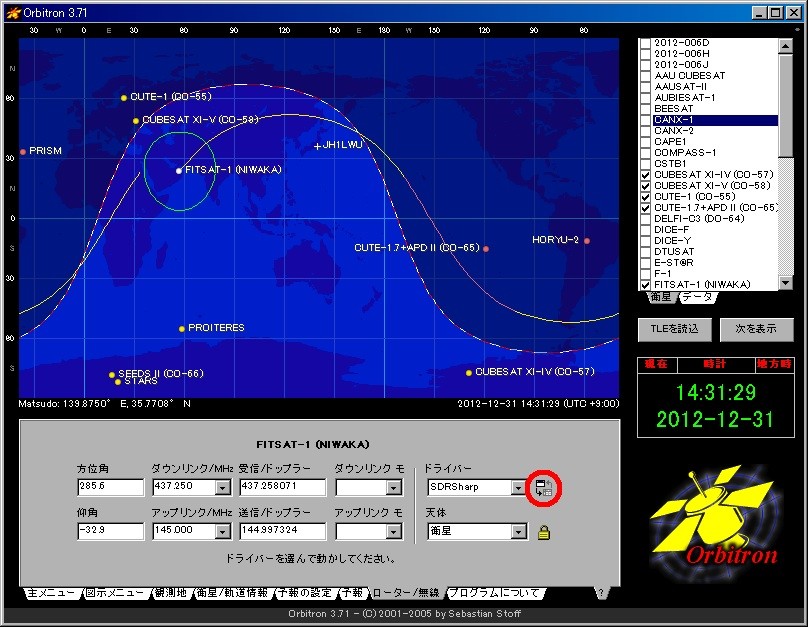Select E-ST@R in the satellite list
The image size is (808, 627).
pyautogui.click(x=674, y=263)
